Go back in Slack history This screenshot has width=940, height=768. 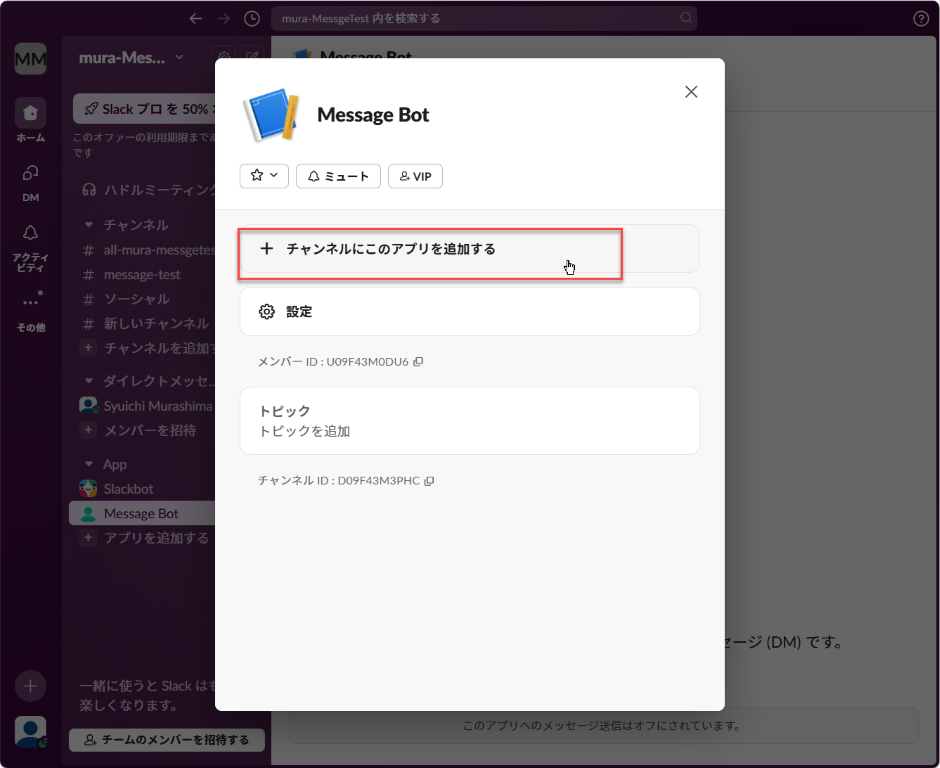195,19
